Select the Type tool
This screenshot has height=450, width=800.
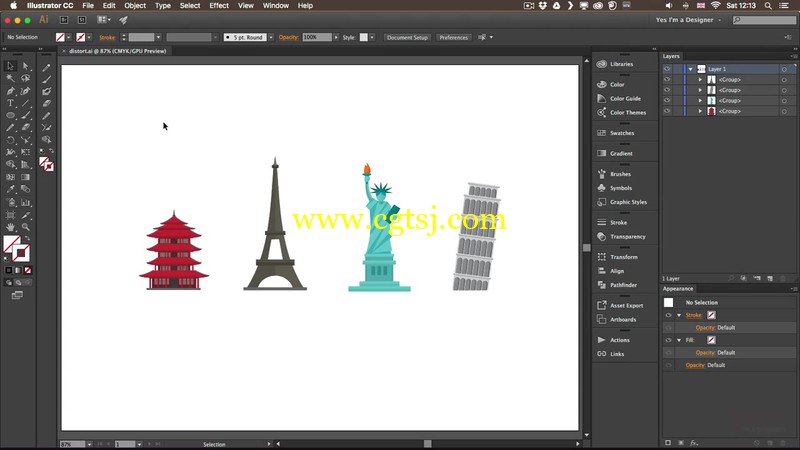[x=10, y=103]
